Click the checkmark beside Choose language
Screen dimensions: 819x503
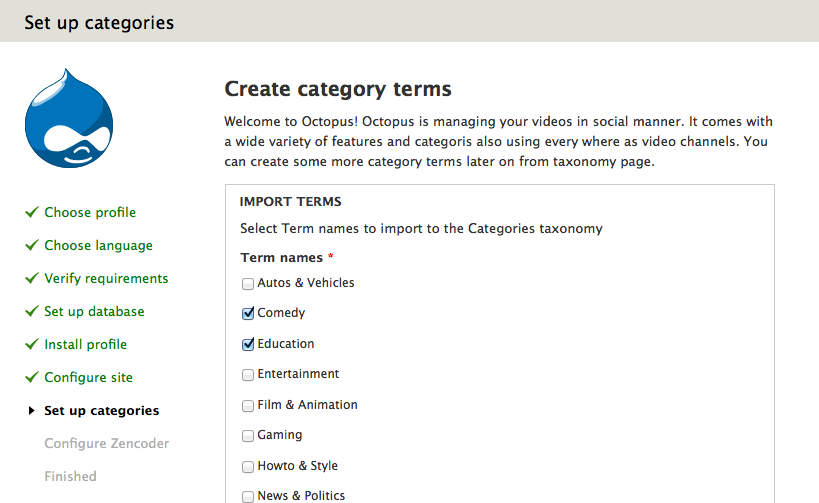(32, 245)
